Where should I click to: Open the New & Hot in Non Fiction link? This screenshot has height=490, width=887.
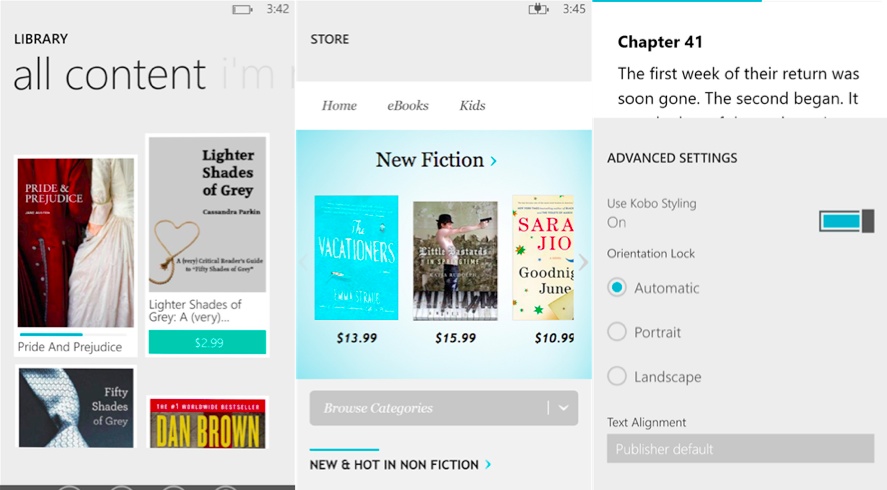coord(394,465)
